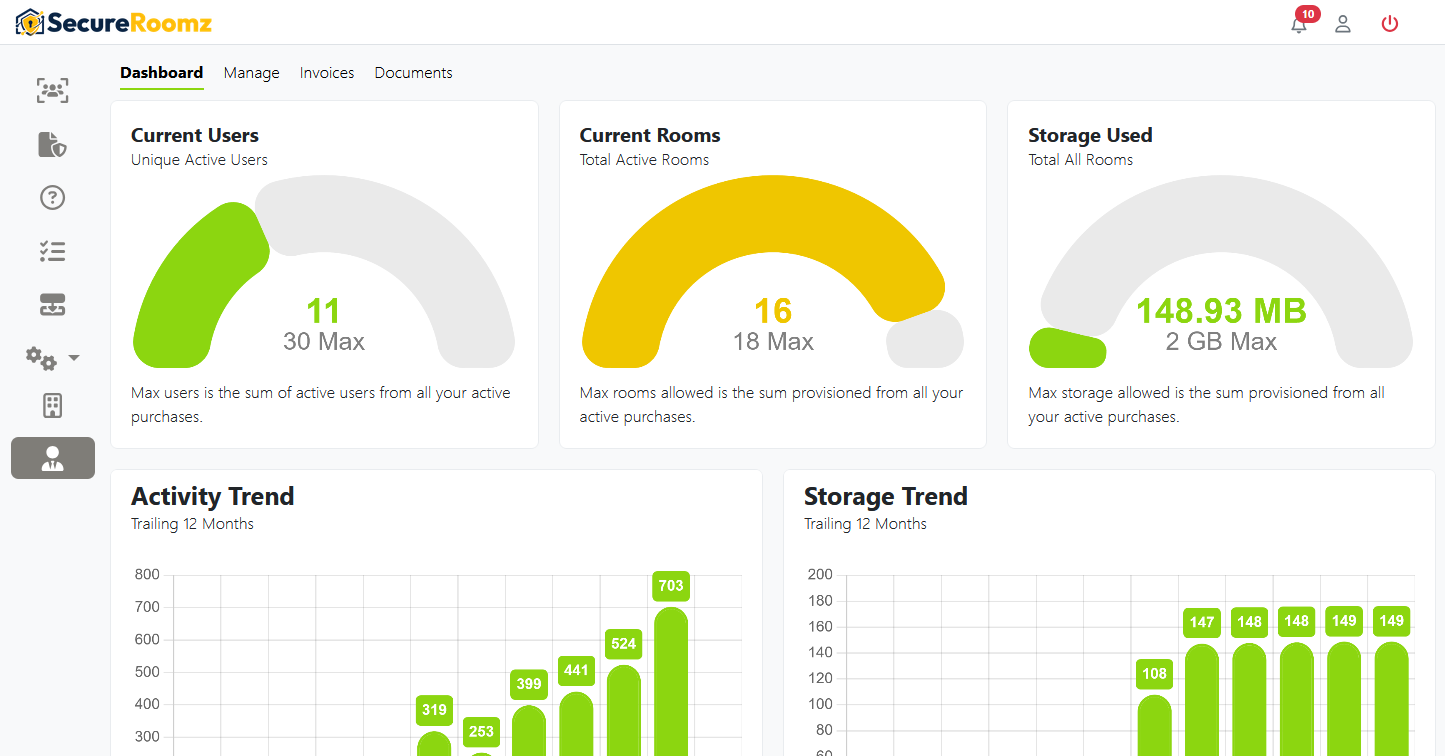The height and width of the screenshot is (756, 1445).
Task: Click the Activity Trend bar under 399
Action: (x=529, y=731)
